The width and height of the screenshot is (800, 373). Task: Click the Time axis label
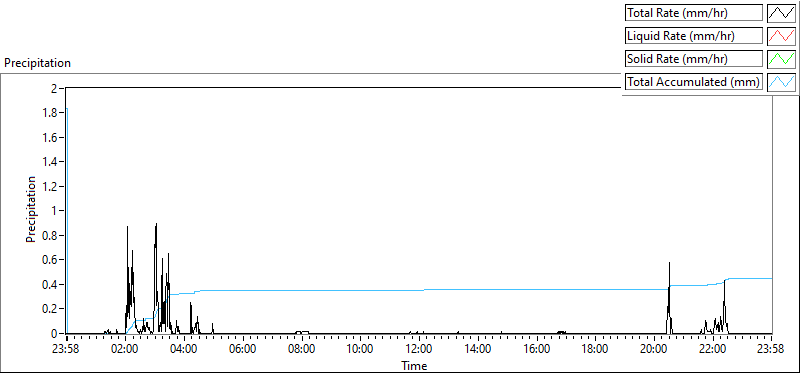coord(414,365)
